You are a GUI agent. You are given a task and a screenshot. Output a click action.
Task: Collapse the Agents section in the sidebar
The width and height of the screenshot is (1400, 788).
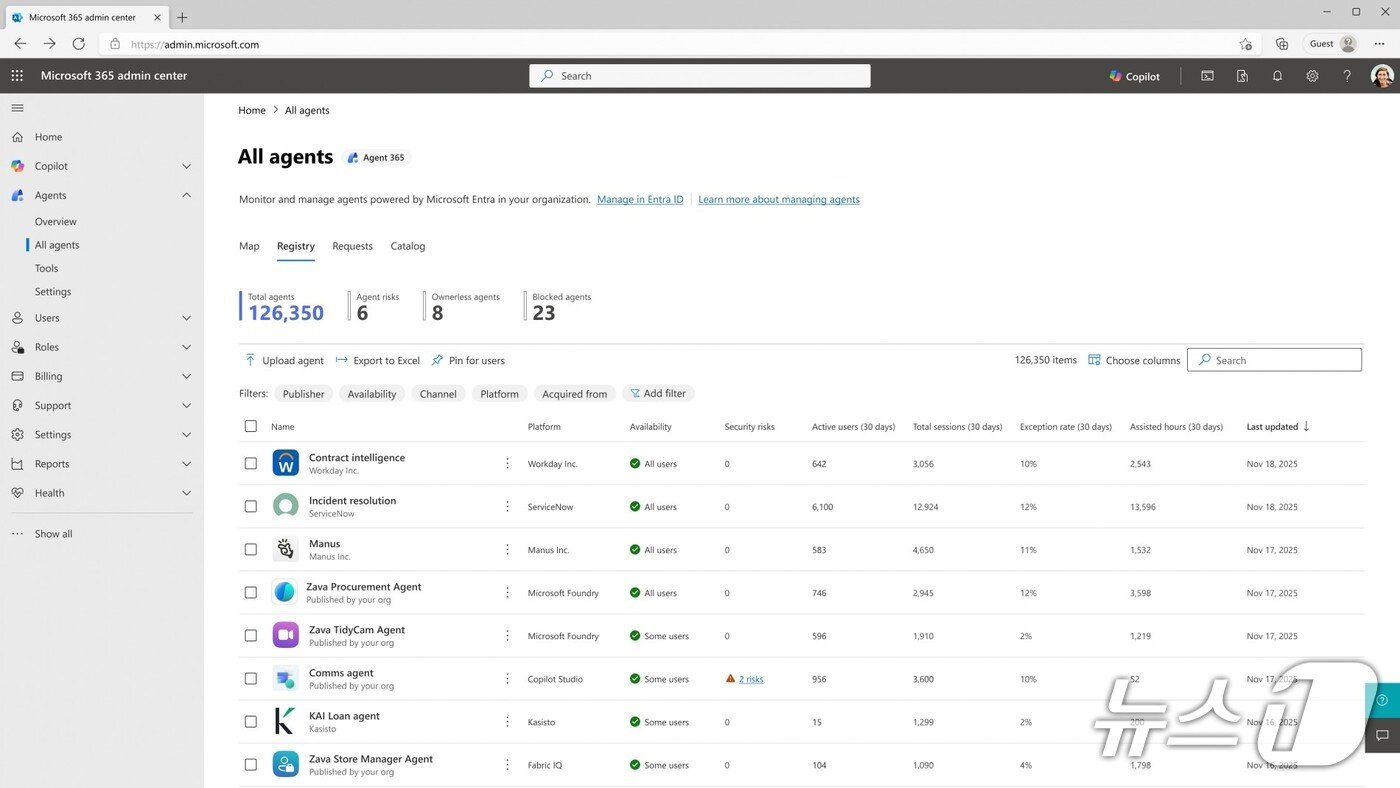coord(186,195)
